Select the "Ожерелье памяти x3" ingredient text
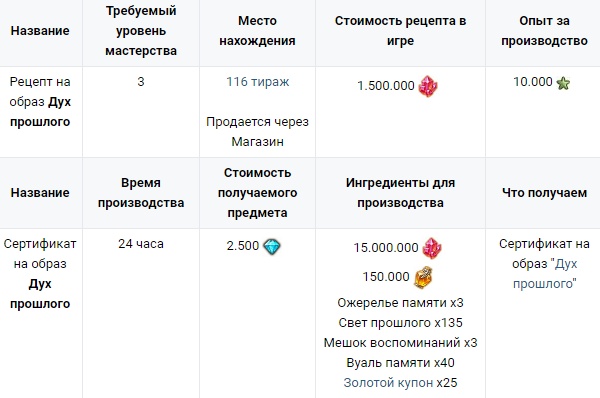The image size is (600, 398). point(400,303)
